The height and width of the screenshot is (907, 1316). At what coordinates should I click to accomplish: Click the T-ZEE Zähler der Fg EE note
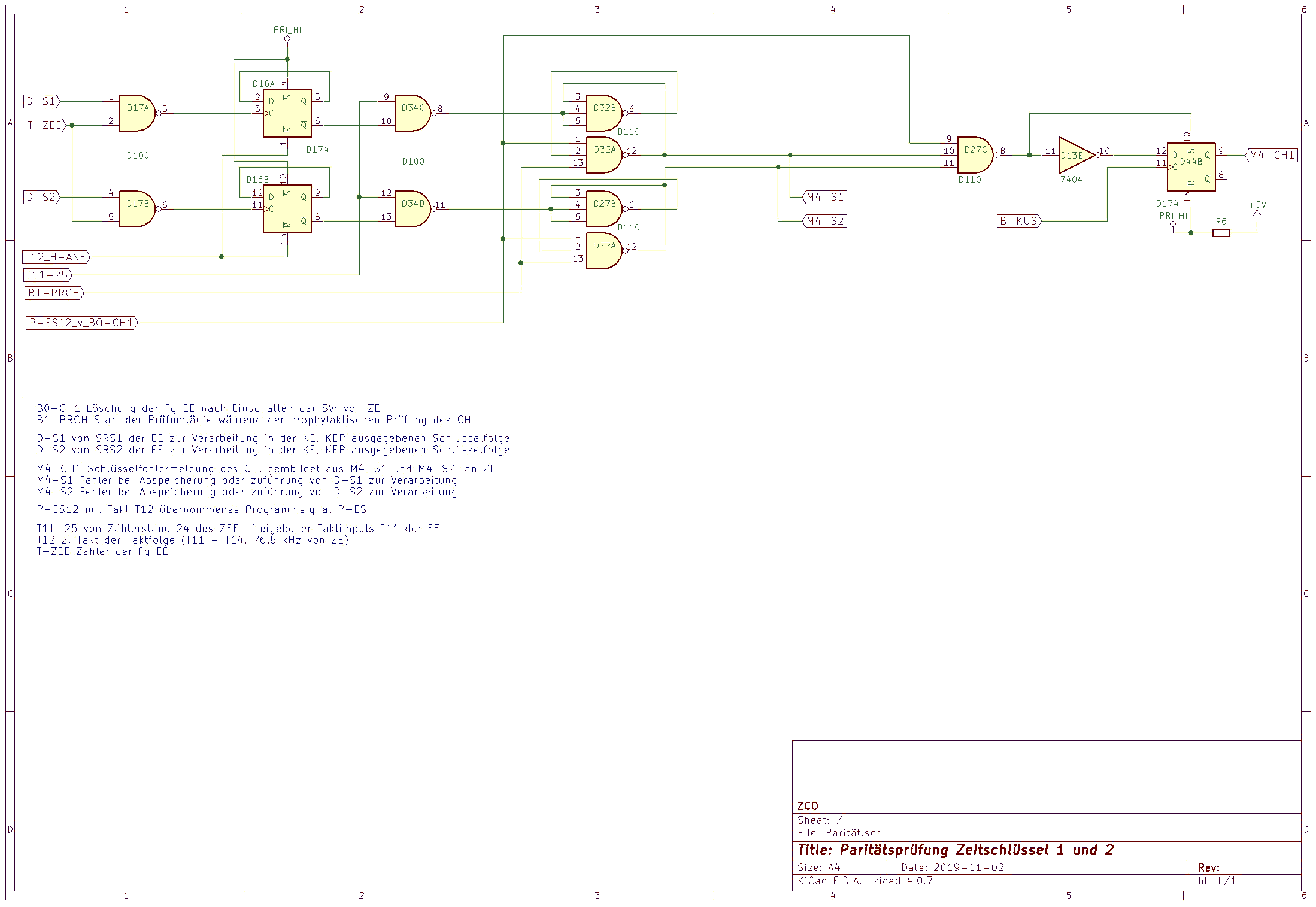pyautogui.click(x=102, y=551)
